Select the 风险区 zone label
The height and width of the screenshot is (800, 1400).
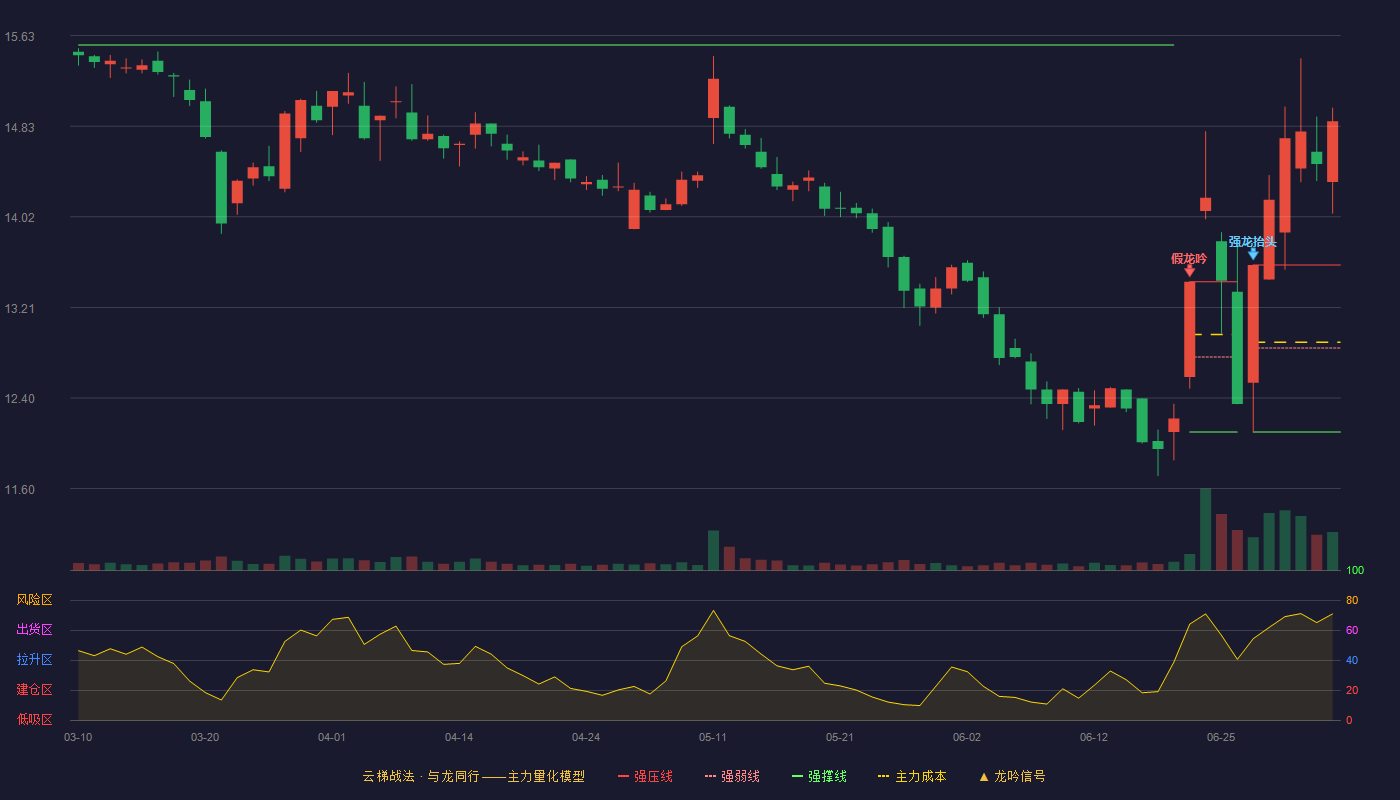(34, 600)
